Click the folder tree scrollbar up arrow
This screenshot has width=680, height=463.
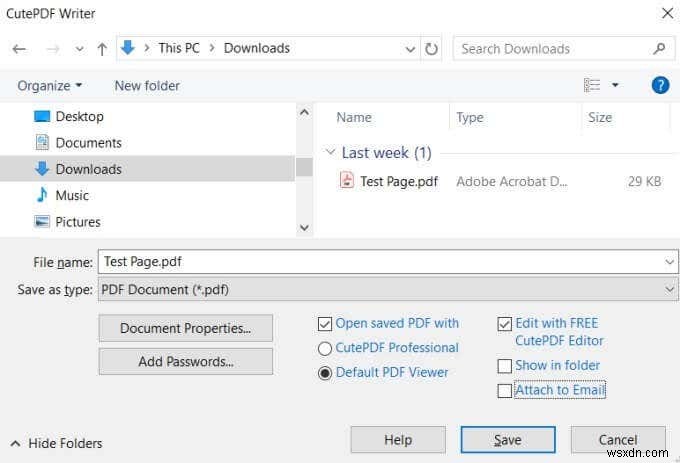tap(304, 113)
